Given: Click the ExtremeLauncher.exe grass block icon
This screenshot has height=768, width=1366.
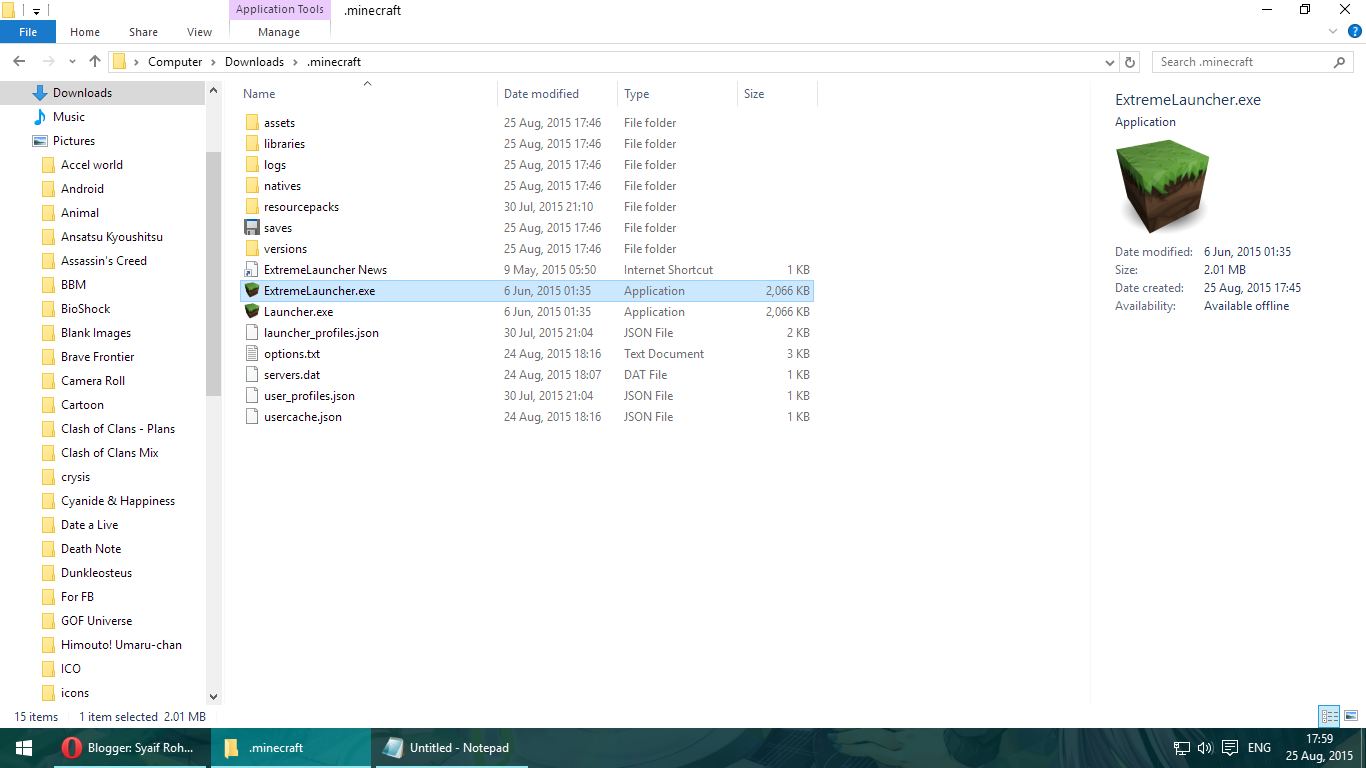Looking at the screenshot, I should point(252,291).
